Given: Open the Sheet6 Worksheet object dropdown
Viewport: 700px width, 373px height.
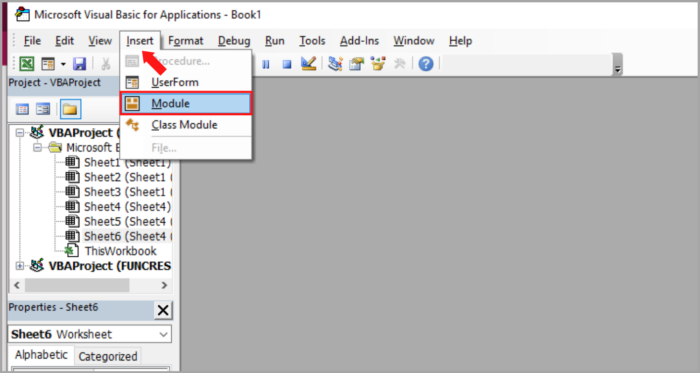Looking at the screenshot, I should click(164, 334).
